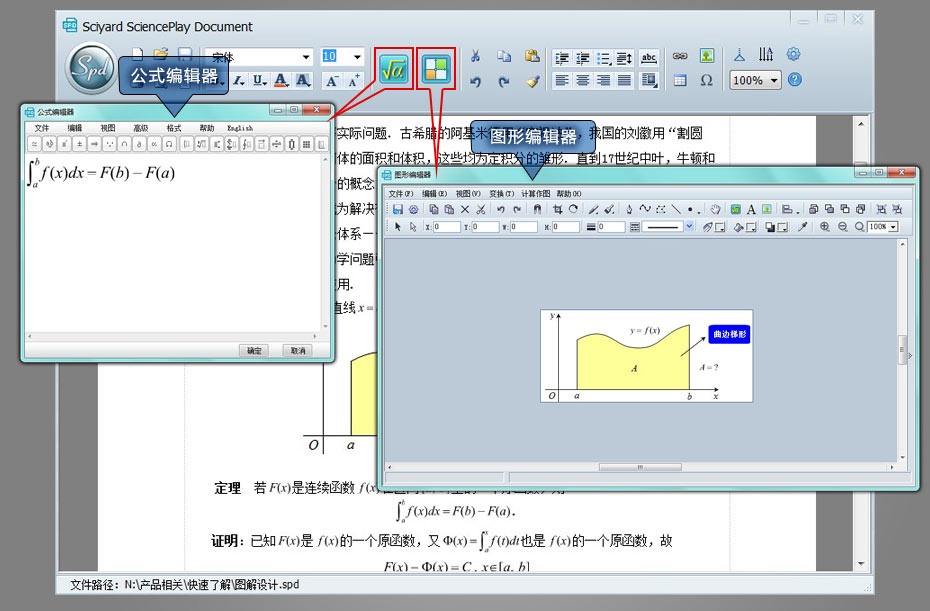This screenshot has height=611, width=930.
Task: Insert special symbol Omega icon
Action: 706,80
